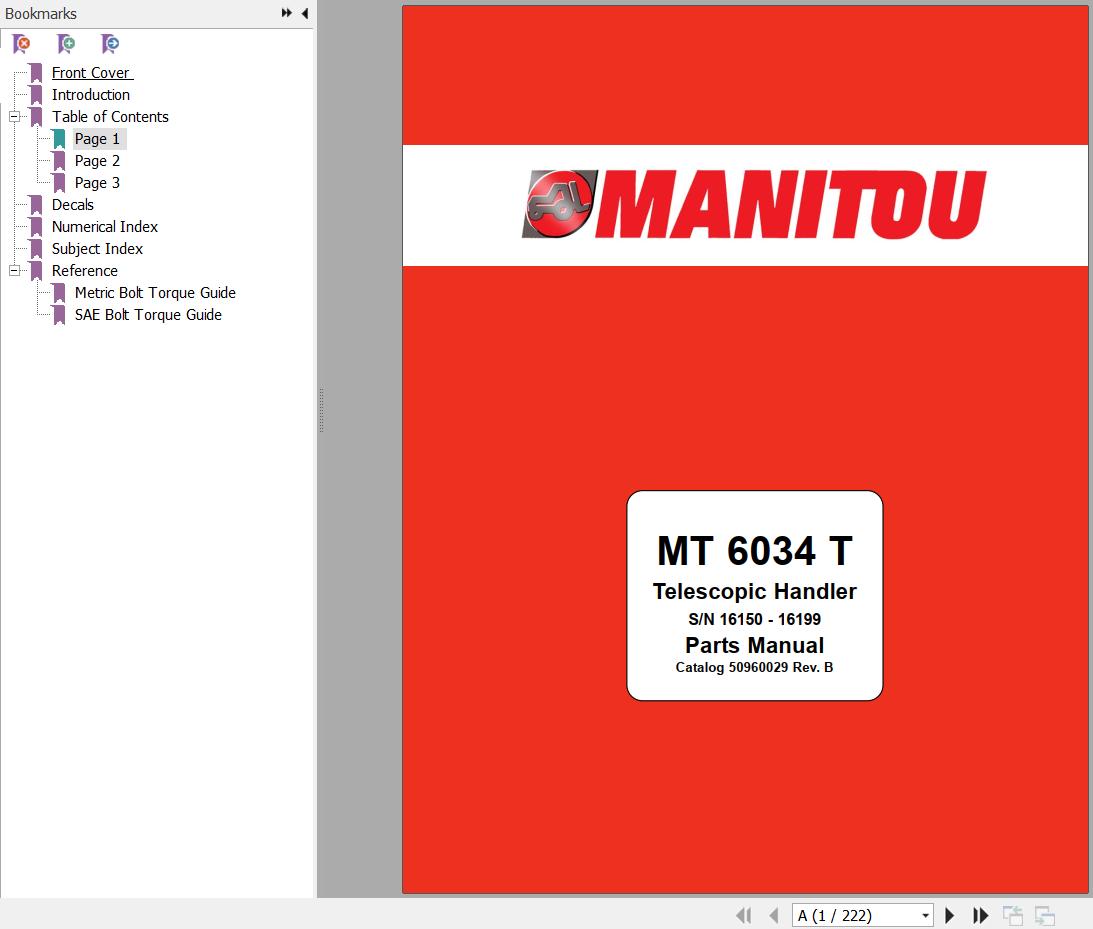Select the Table of Contents bookmark

click(110, 116)
